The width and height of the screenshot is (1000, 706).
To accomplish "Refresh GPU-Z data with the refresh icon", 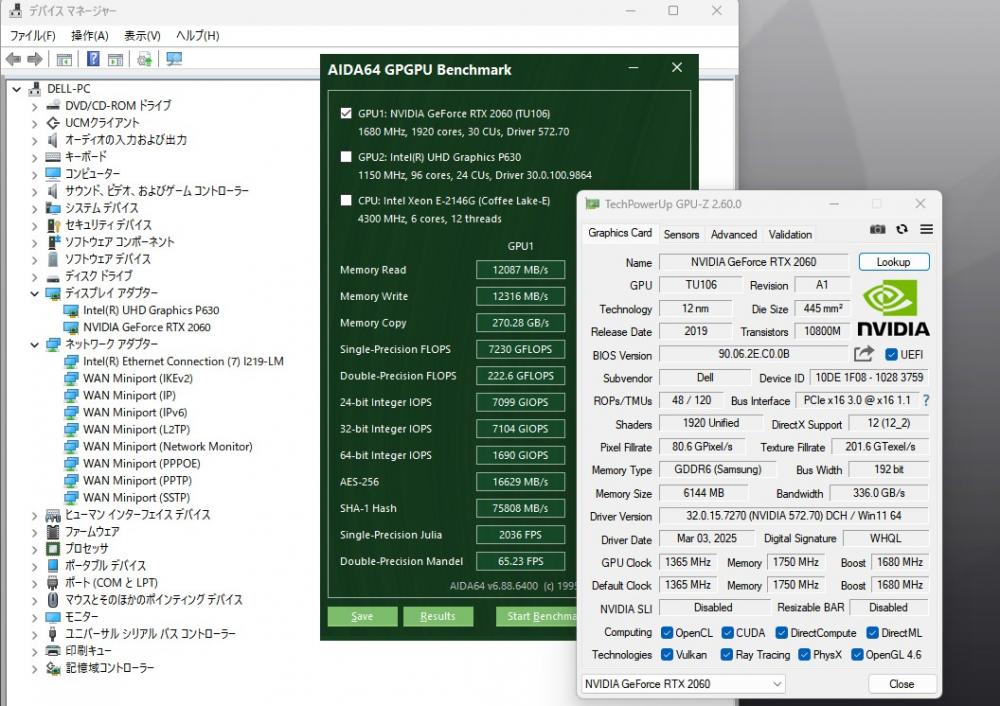I will (x=902, y=229).
